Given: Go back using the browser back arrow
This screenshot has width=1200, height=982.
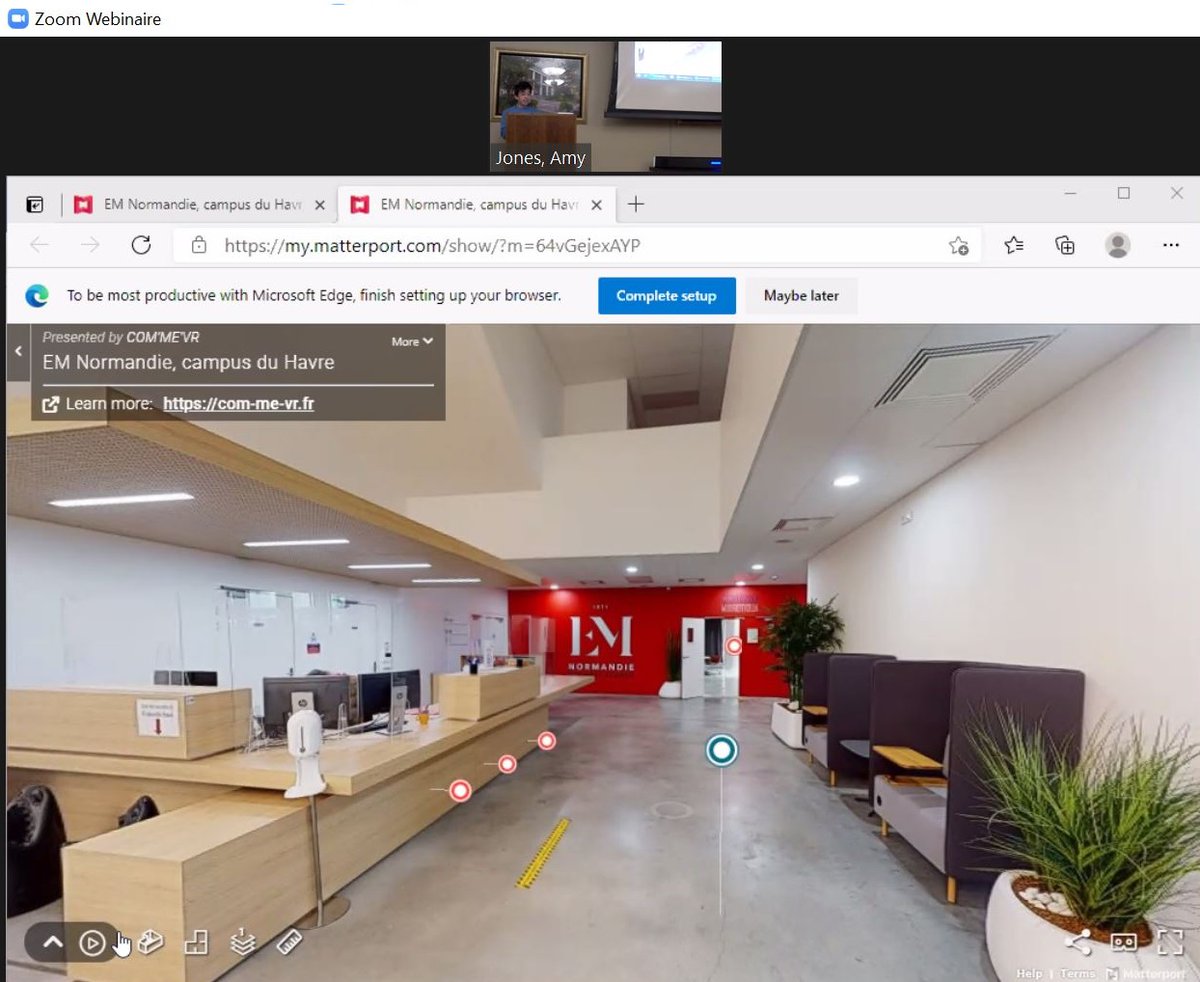Looking at the screenshot, I should coord(40,245).
